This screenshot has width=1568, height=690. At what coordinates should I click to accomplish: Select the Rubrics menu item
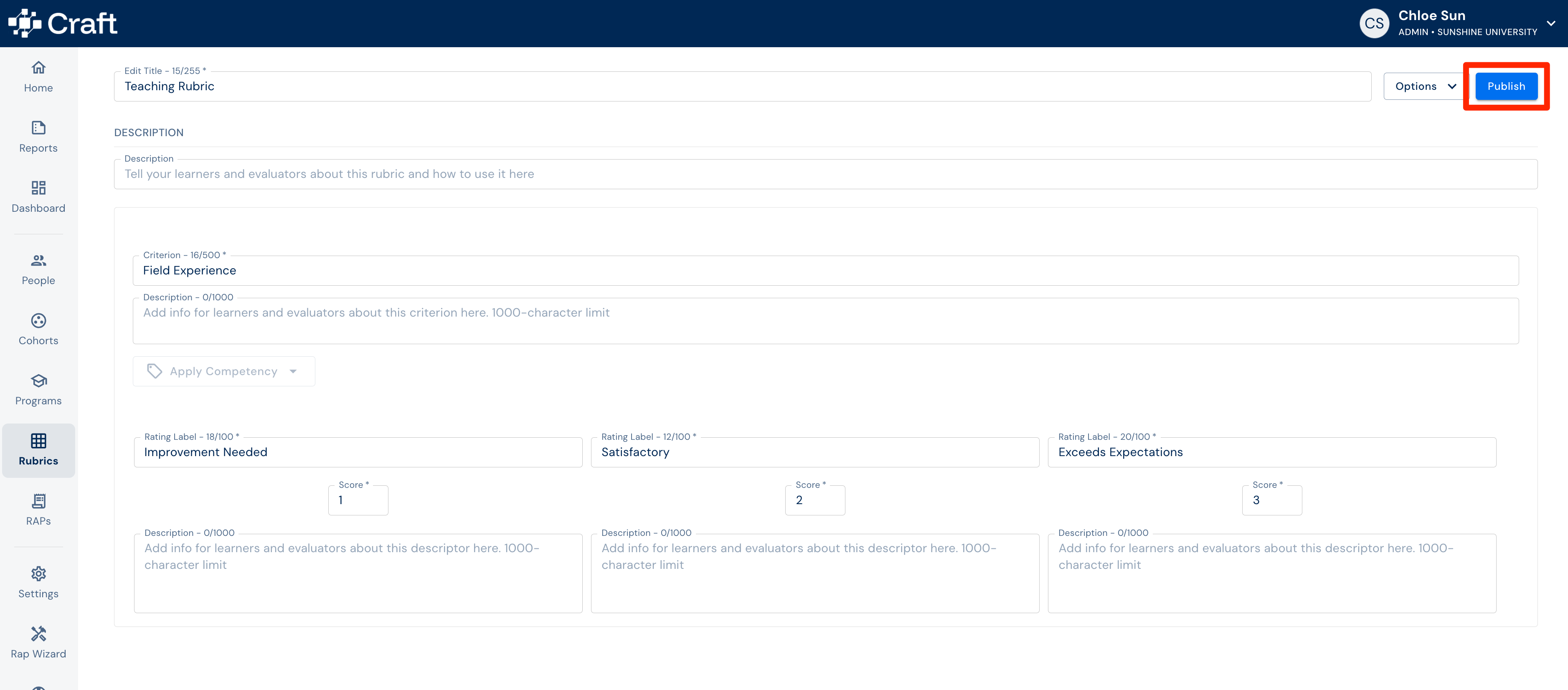point(38,450)
